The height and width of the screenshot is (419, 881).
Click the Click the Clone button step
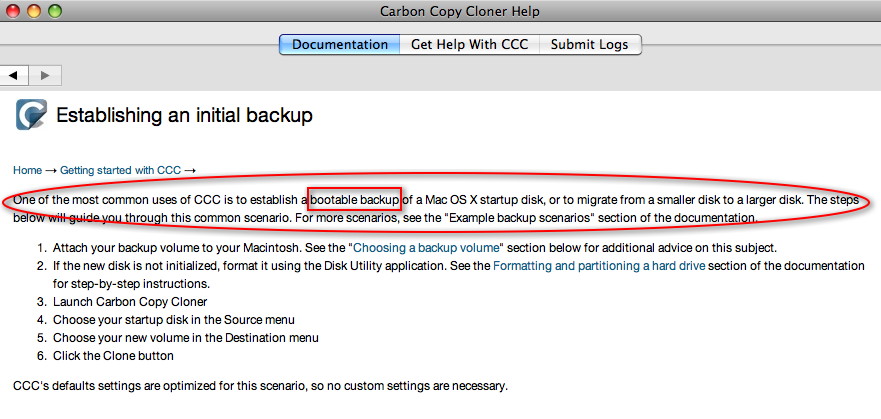(113, 356)
